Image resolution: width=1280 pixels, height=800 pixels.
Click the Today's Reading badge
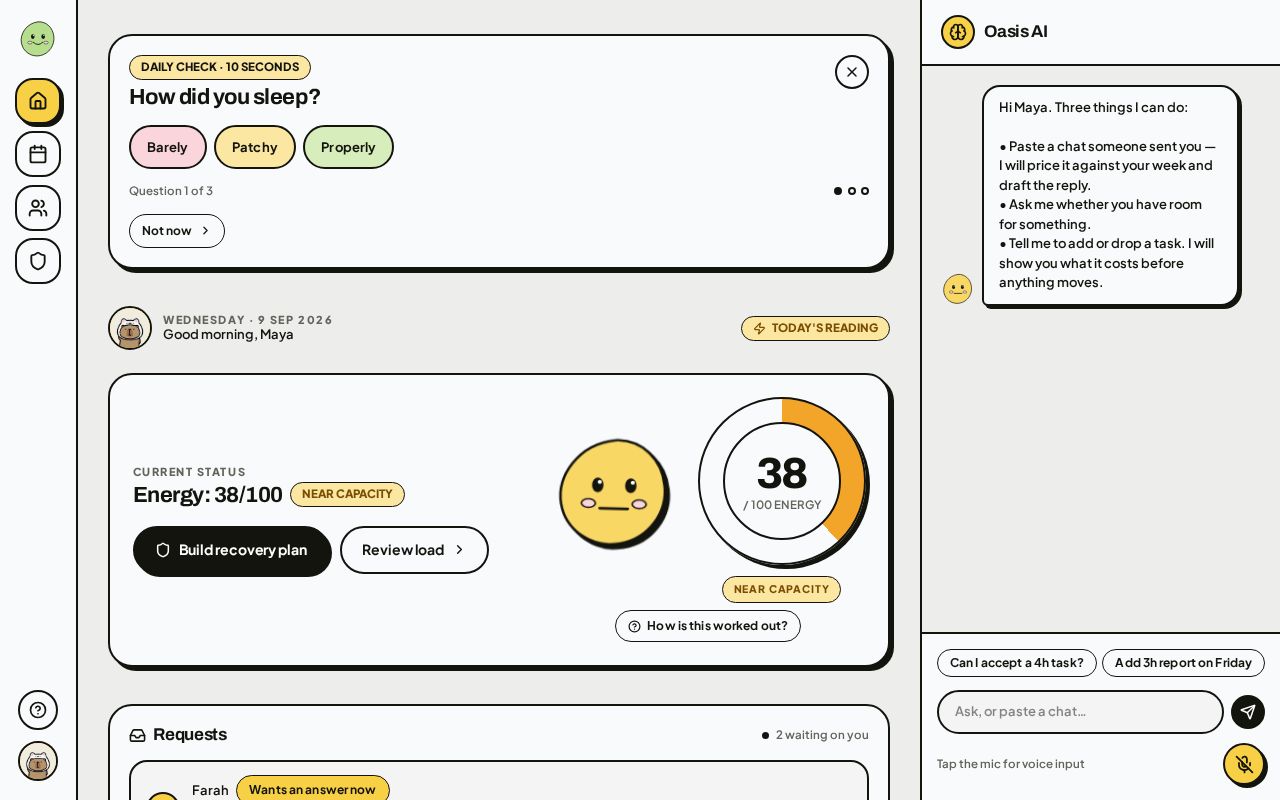point(815,328)
